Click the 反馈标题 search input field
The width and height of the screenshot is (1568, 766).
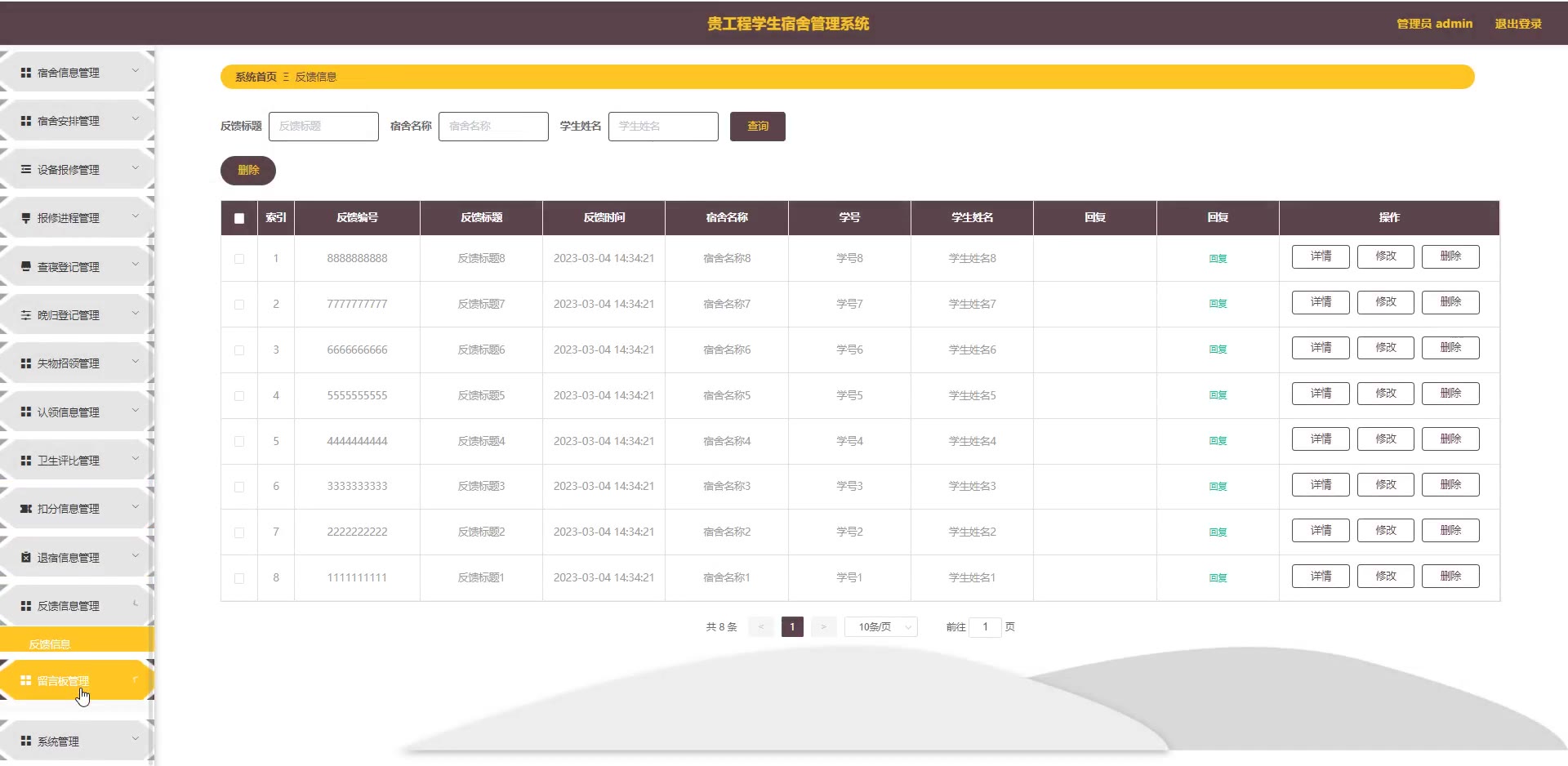[323, 127]
